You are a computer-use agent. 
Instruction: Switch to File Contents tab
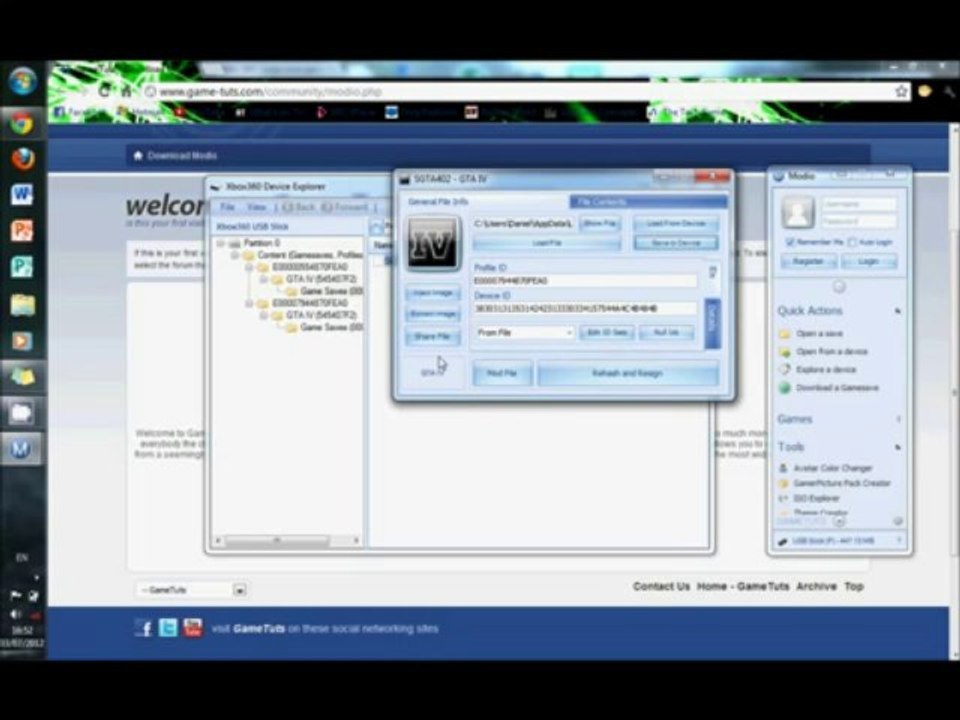click(648, 201)
